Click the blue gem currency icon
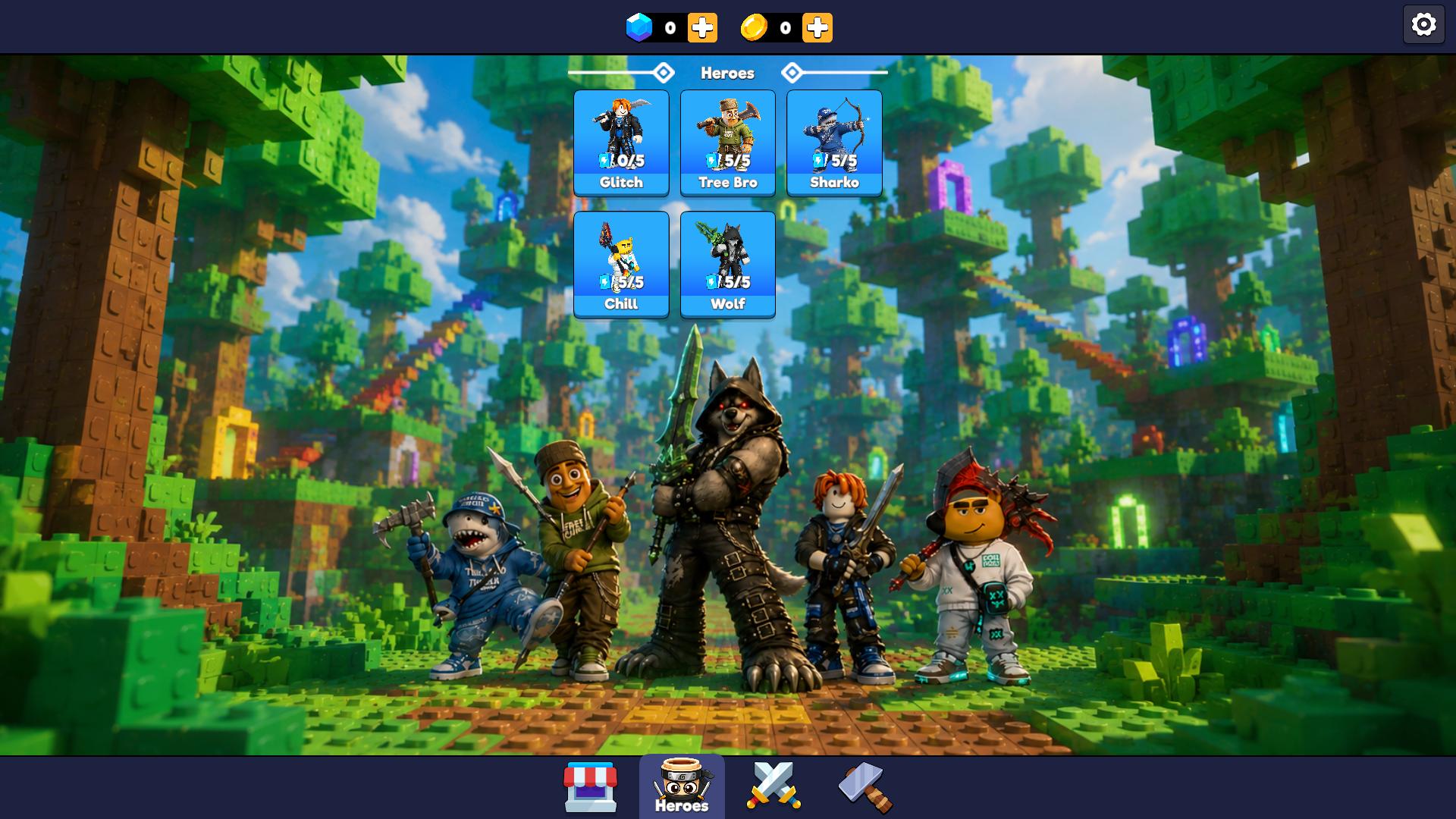Image resolution: width=1456 pixels, height=819 pixels. 639,28
